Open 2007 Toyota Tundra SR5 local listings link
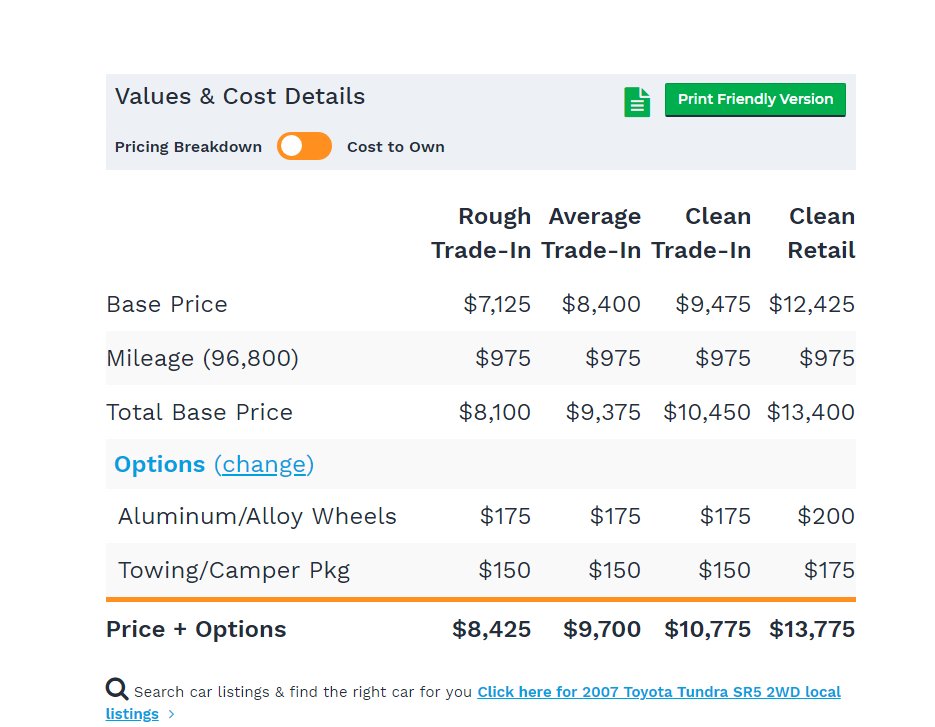 click(658, 691)
